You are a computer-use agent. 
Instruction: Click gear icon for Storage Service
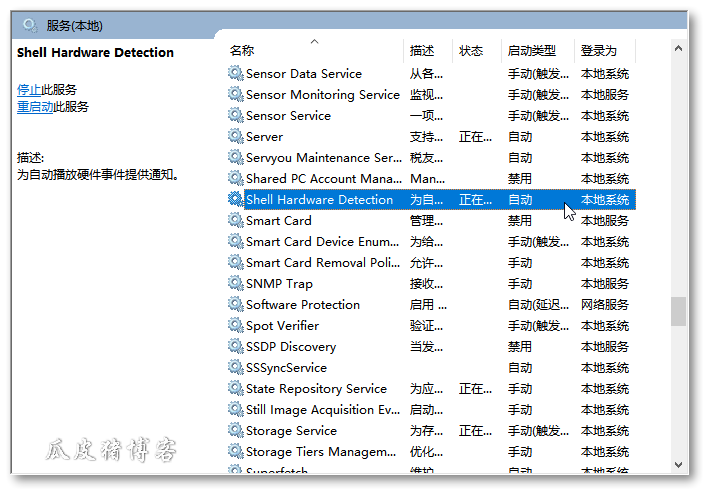[x=235, y=431]
